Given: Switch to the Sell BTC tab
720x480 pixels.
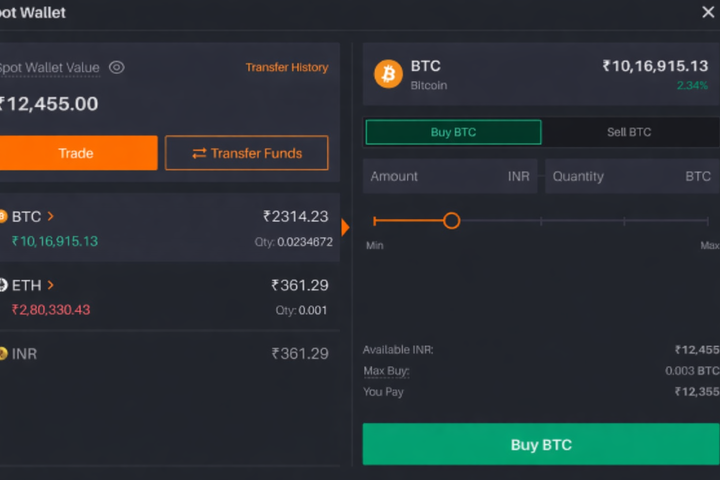Looking at the screenshot, I should coord(629,132).
